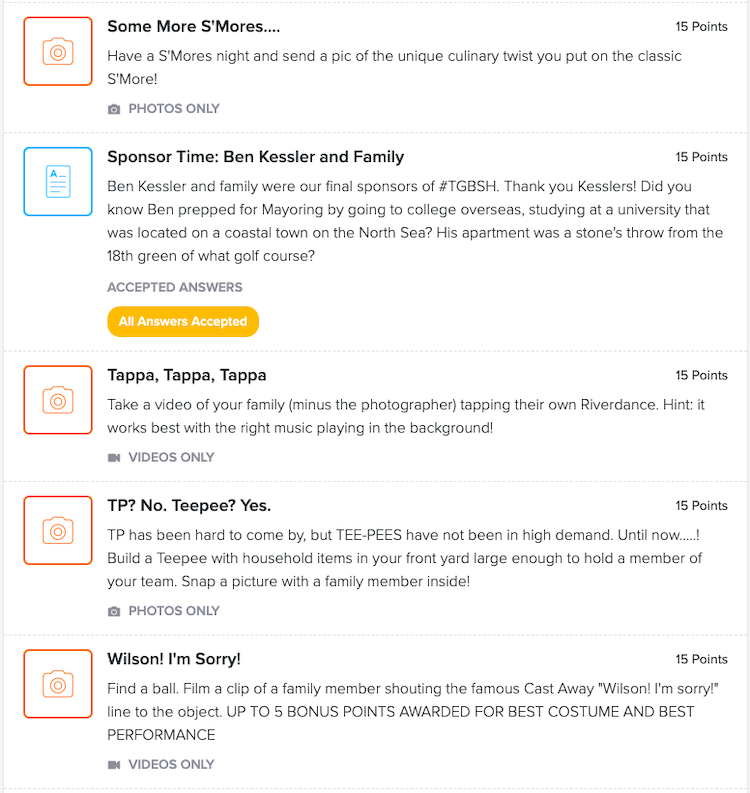
Task: Open the Some More S'Mores.... mission title
Action: [193, 26]
